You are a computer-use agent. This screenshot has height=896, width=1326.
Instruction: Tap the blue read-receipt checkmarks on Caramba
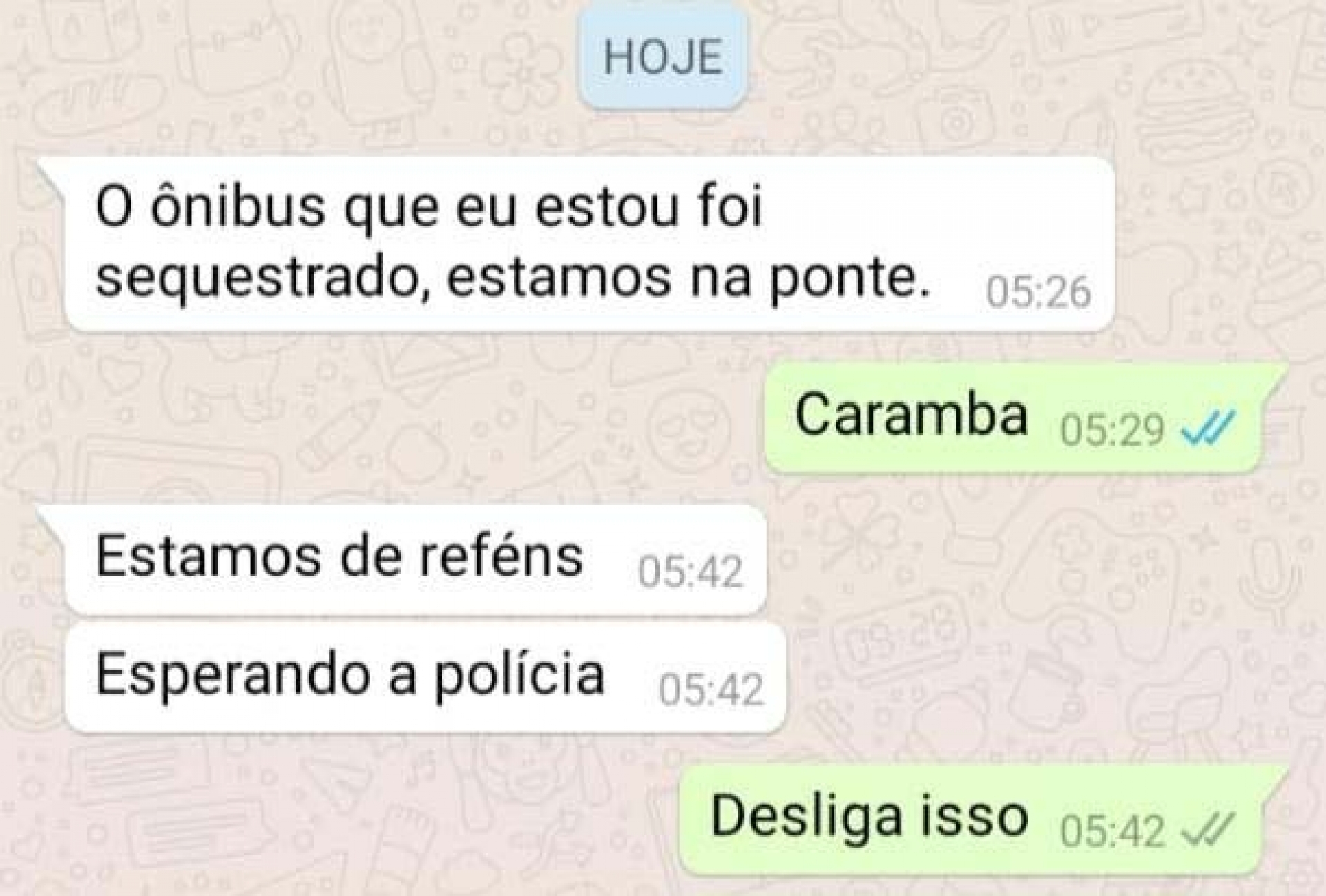coord(1208,429)
